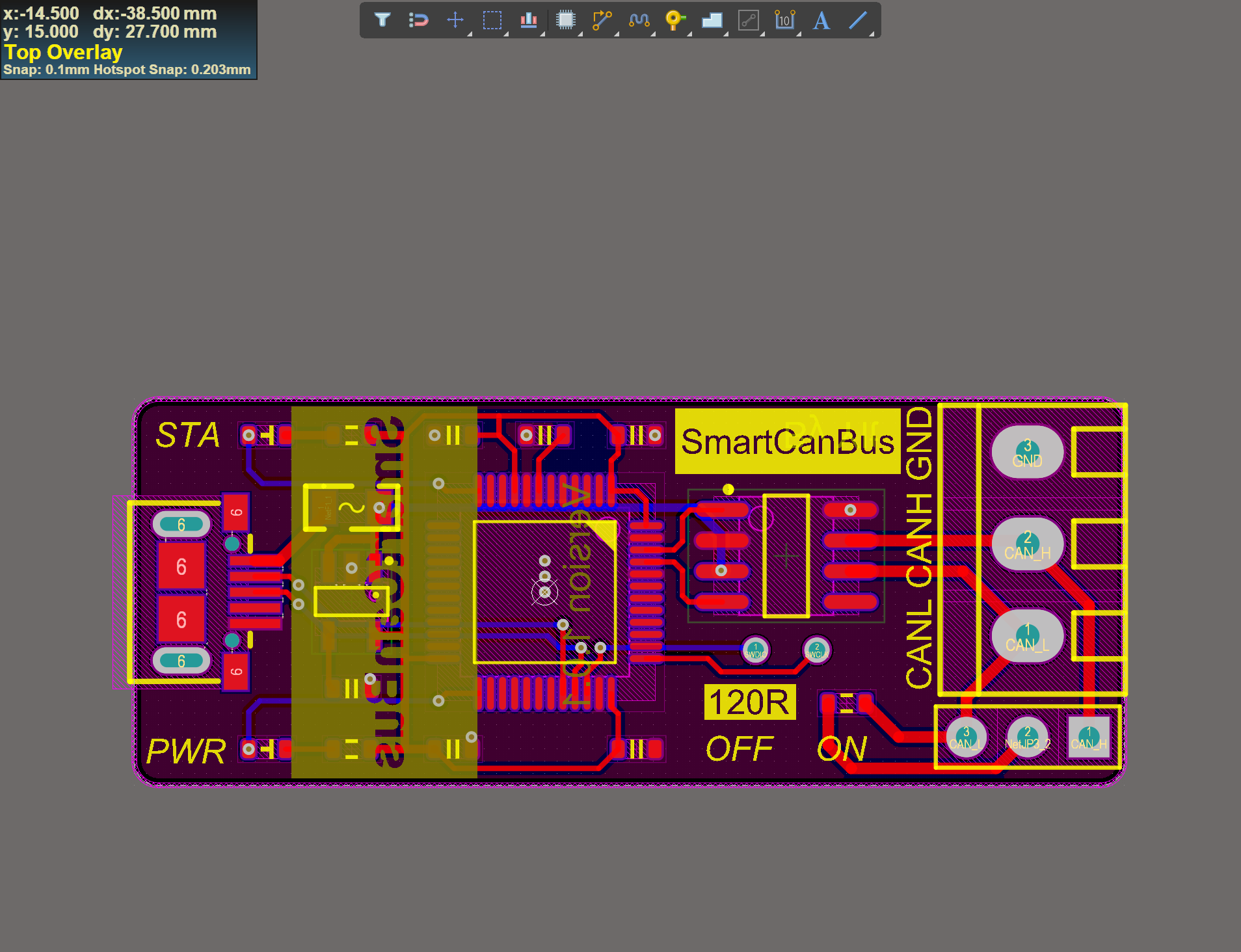Open the align objects tool

[x=529, y=20]
